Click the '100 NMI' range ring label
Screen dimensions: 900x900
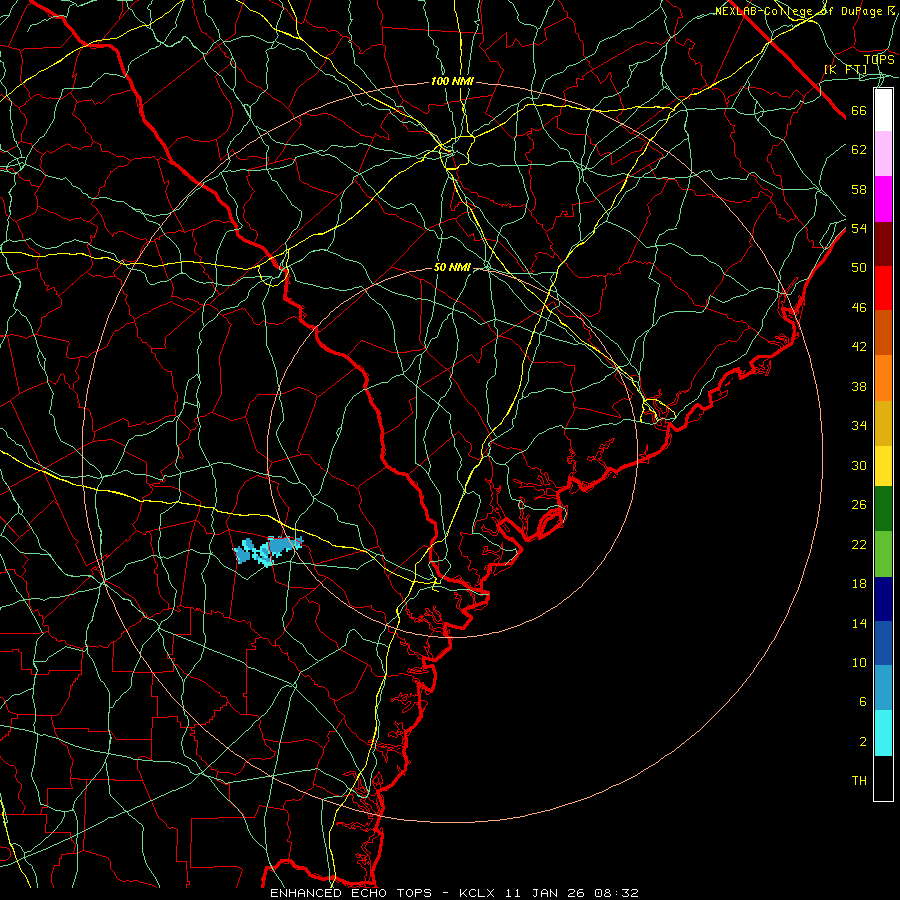click(x=452, y=82)
